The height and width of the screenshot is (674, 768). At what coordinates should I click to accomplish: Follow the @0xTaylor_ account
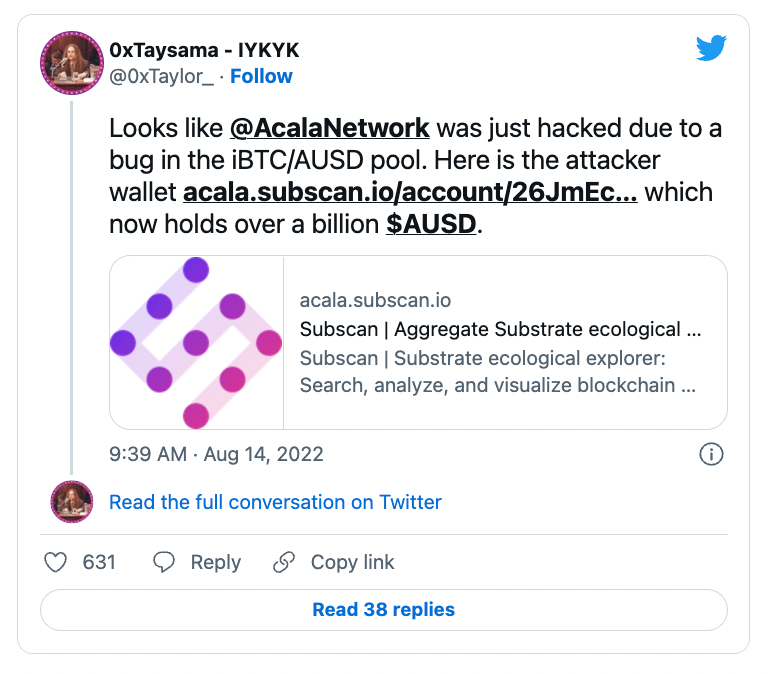pyautogui.click(x=261, y=76)
